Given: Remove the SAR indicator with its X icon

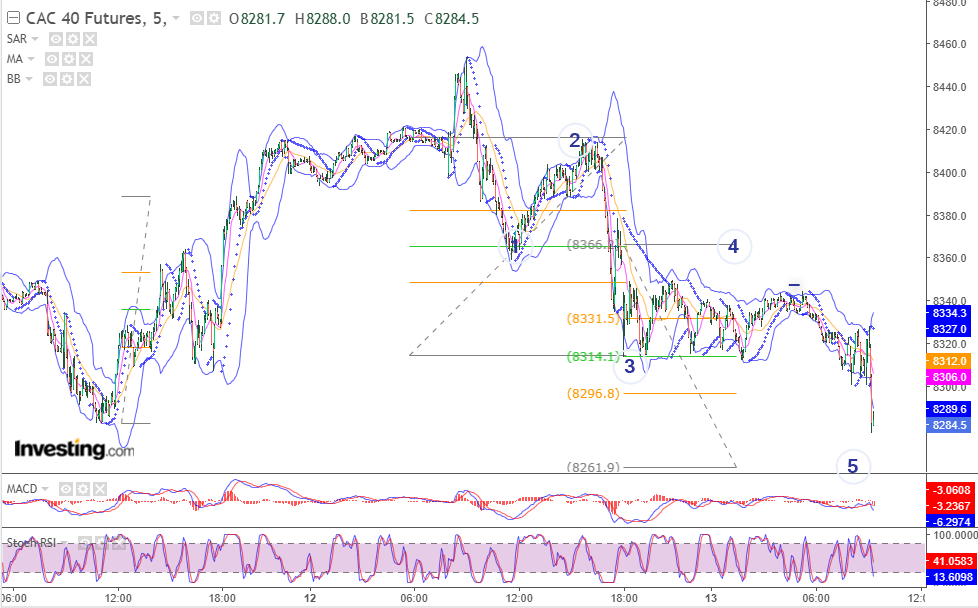Looking at the screenshot, I should click(90, 39).
